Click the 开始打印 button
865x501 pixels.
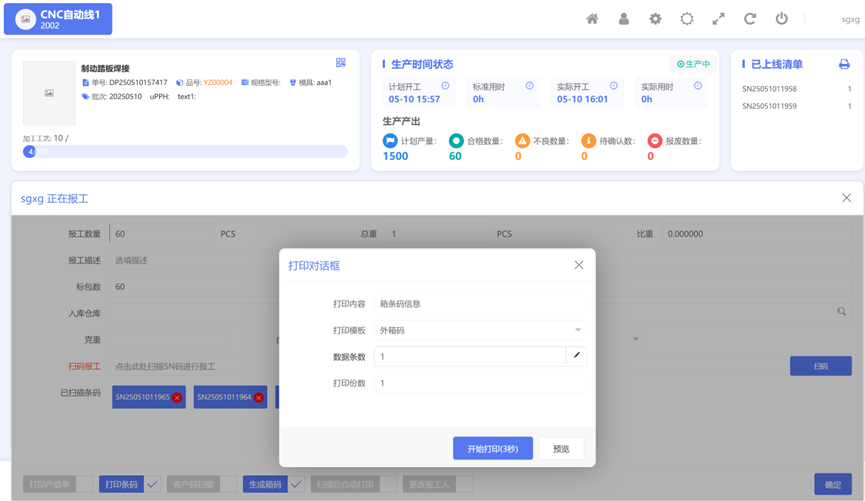[x=492, y=449]
